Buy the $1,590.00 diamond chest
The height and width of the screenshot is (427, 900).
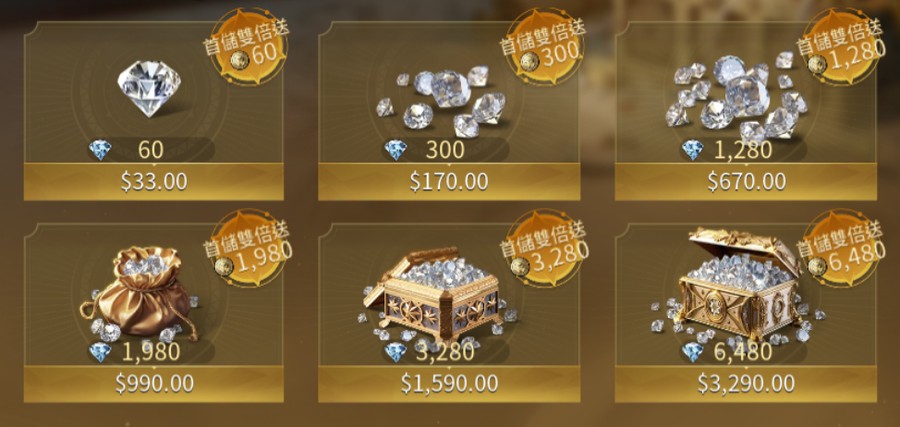click(x=449, y=384)
